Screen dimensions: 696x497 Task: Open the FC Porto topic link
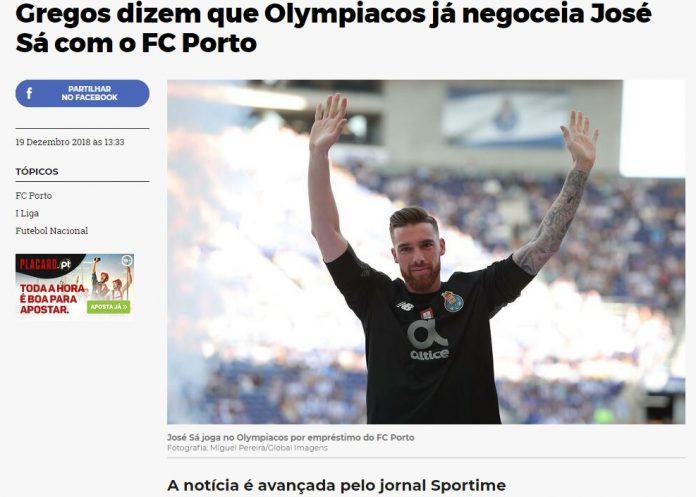click(x=34, y=196)
